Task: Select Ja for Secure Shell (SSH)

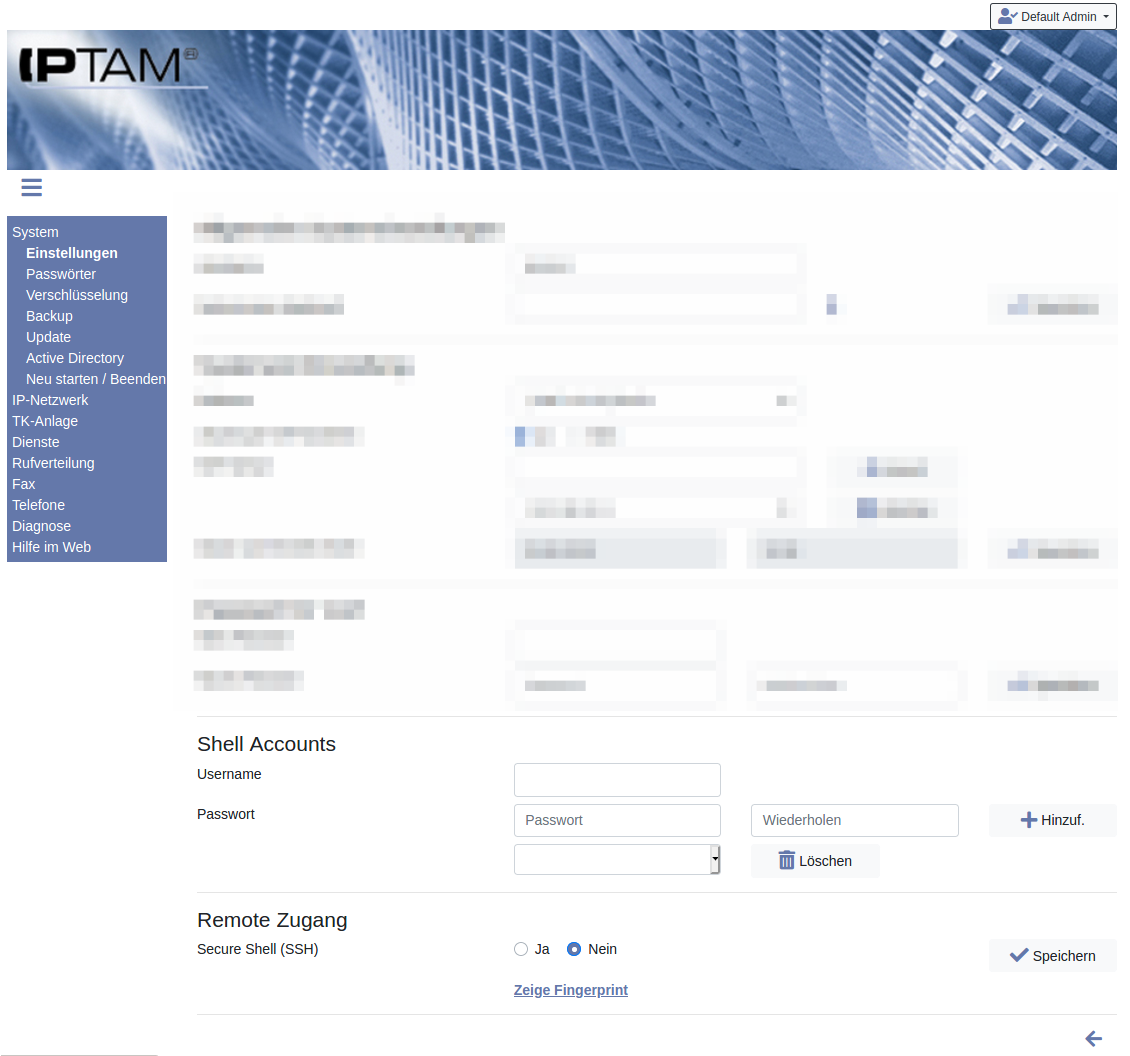Action: click(x=521, y=949)
